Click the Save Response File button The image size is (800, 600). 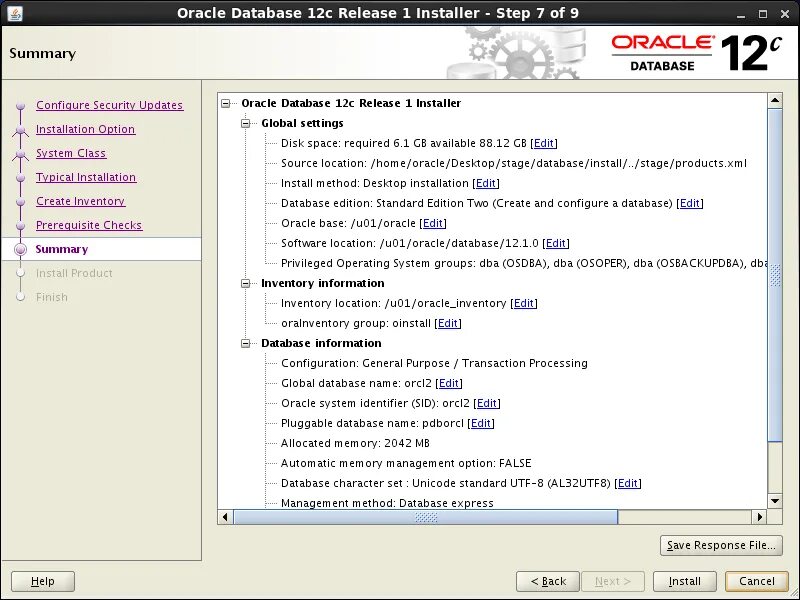coord(721,545)
